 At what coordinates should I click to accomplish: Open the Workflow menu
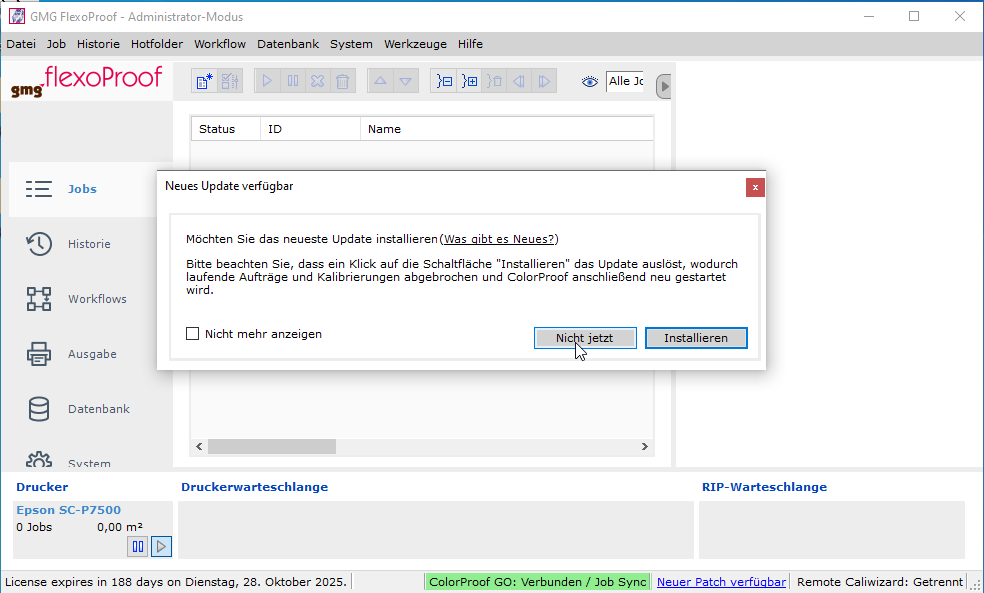click(220, 44)
